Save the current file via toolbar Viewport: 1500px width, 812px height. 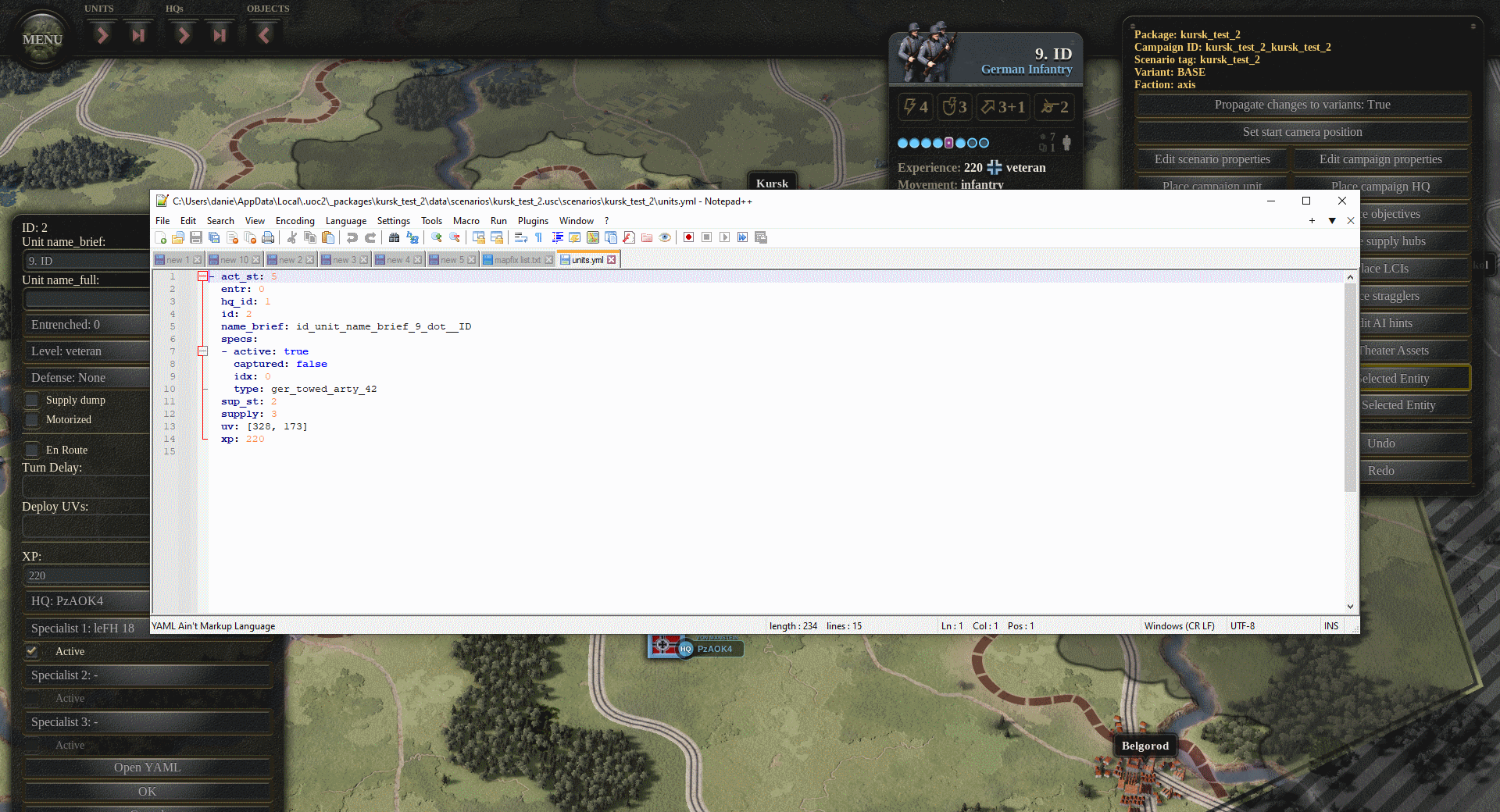pyautogui.click(x=196, y=237)
